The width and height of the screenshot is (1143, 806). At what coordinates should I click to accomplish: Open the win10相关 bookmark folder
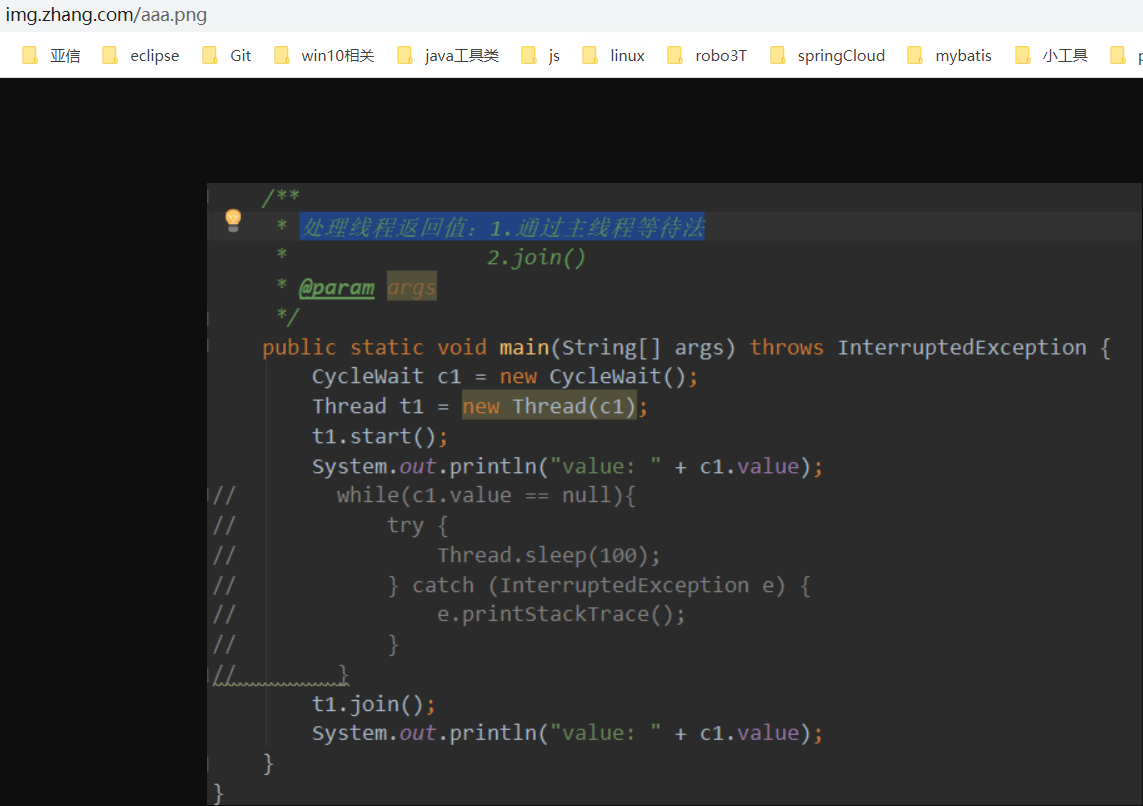coord(324,55)
